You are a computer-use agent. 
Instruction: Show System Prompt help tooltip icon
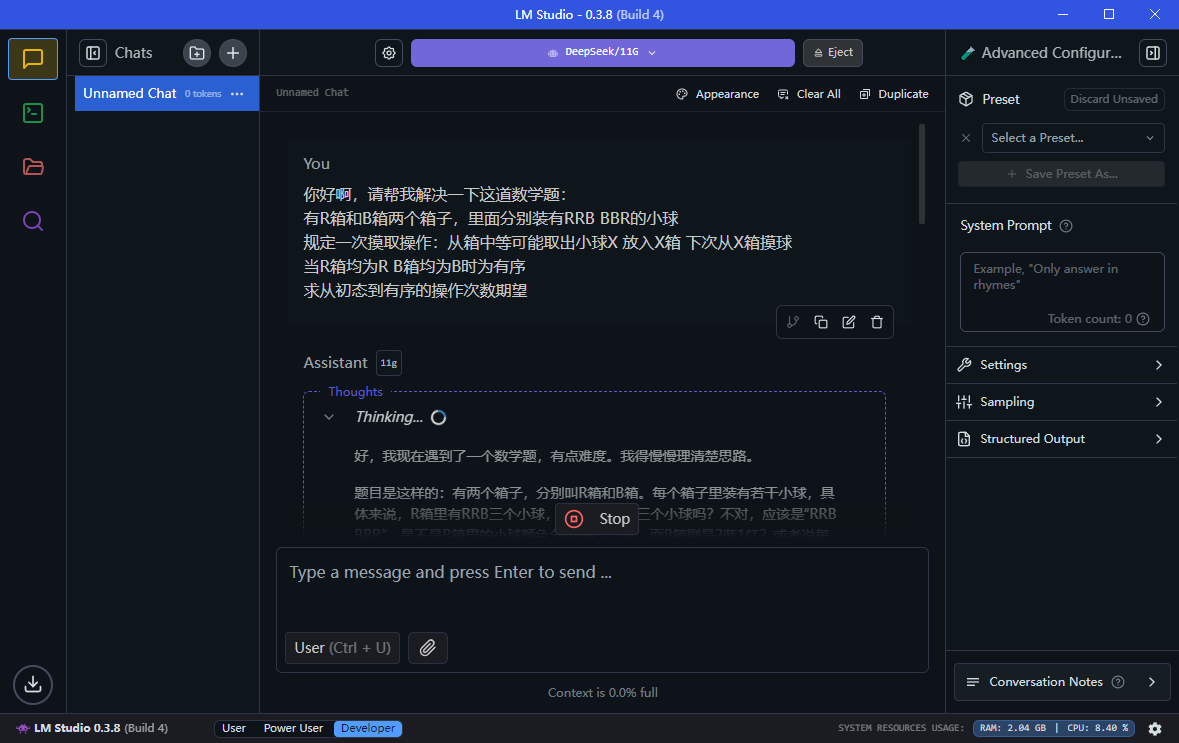[x=1065, y=226]
